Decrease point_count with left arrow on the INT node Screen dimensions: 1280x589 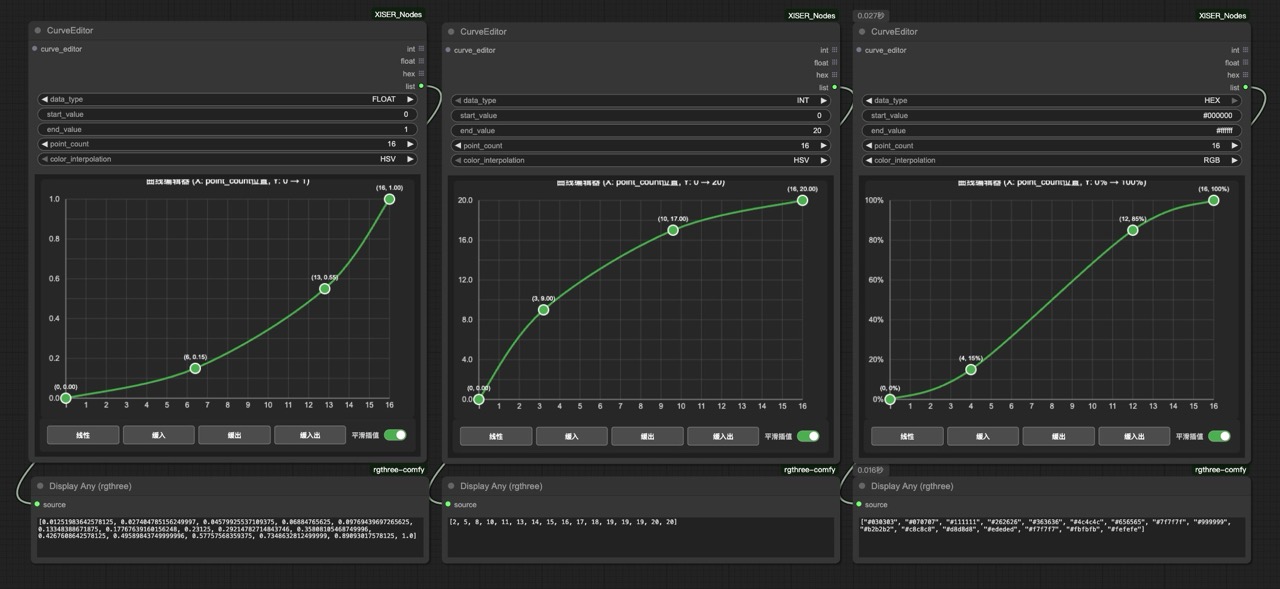pos(458,145)
